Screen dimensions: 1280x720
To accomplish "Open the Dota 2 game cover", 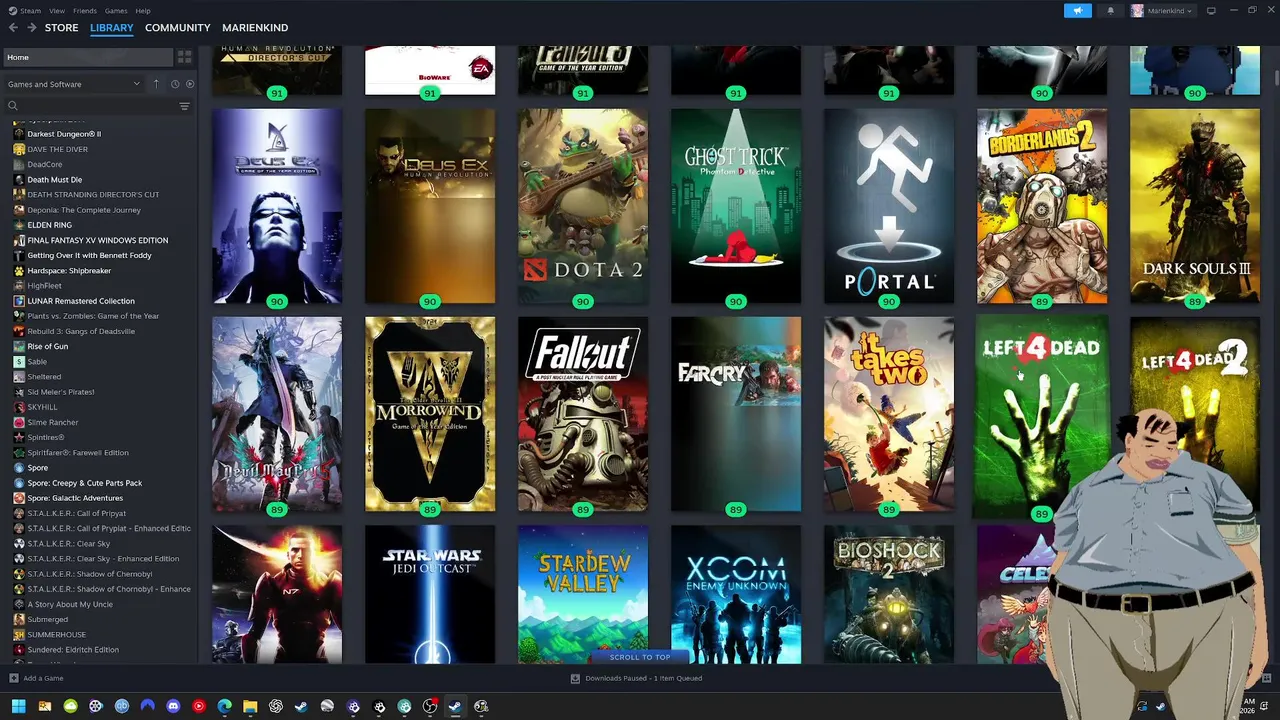I will [x=583, y=206].
